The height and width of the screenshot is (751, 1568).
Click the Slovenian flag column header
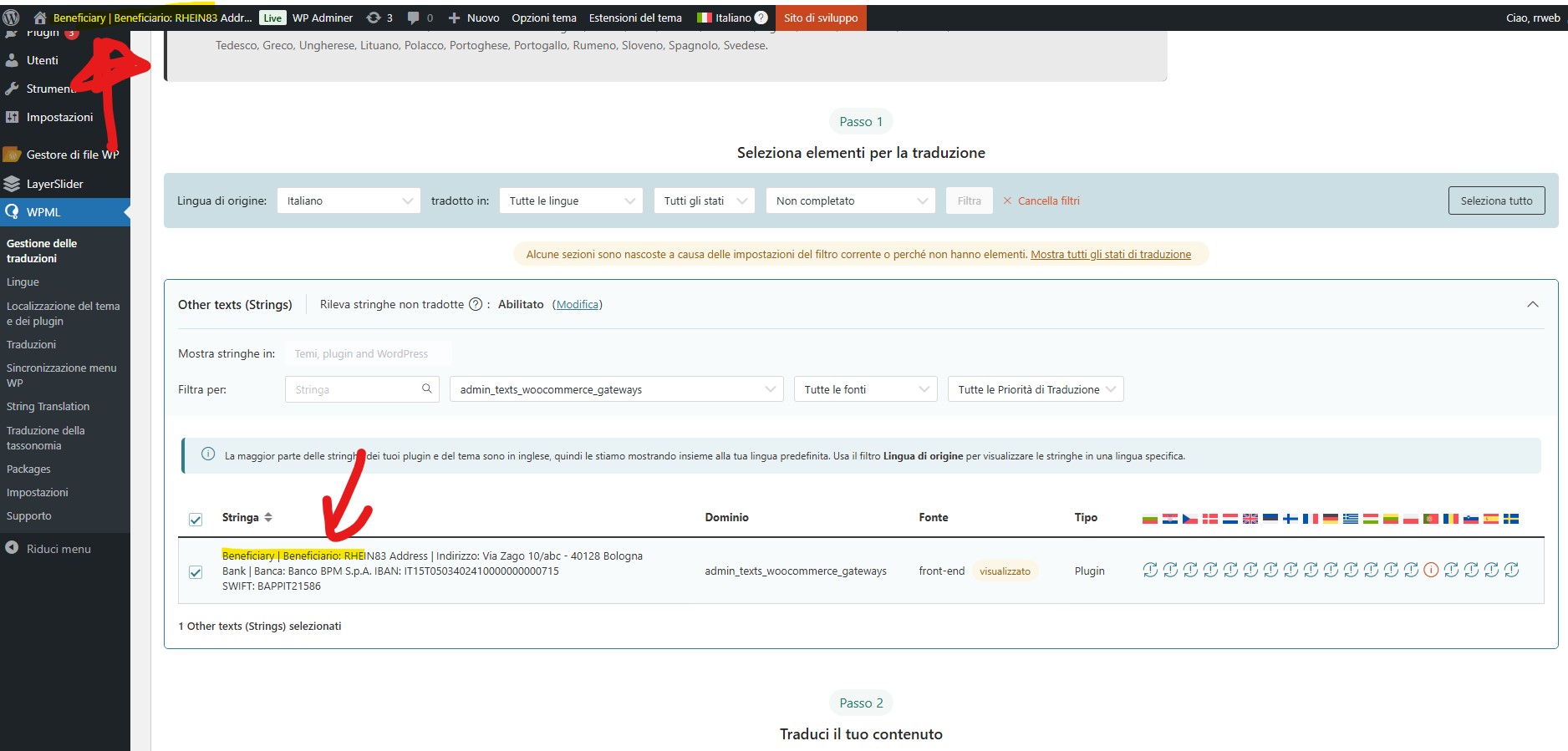coord(1471,519)
